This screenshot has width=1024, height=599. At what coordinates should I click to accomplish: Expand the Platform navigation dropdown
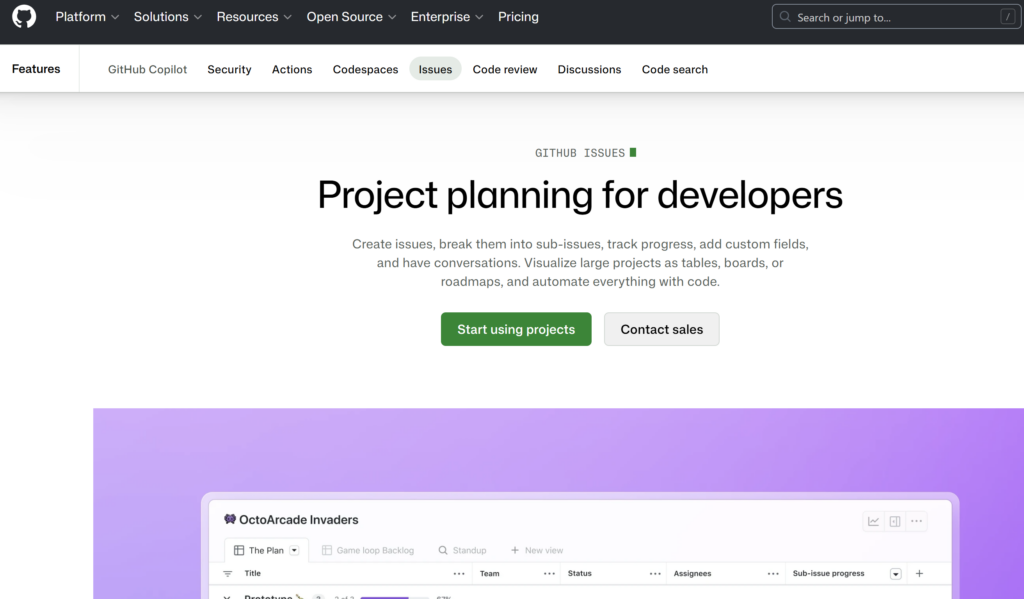click(x=87, y=17)
